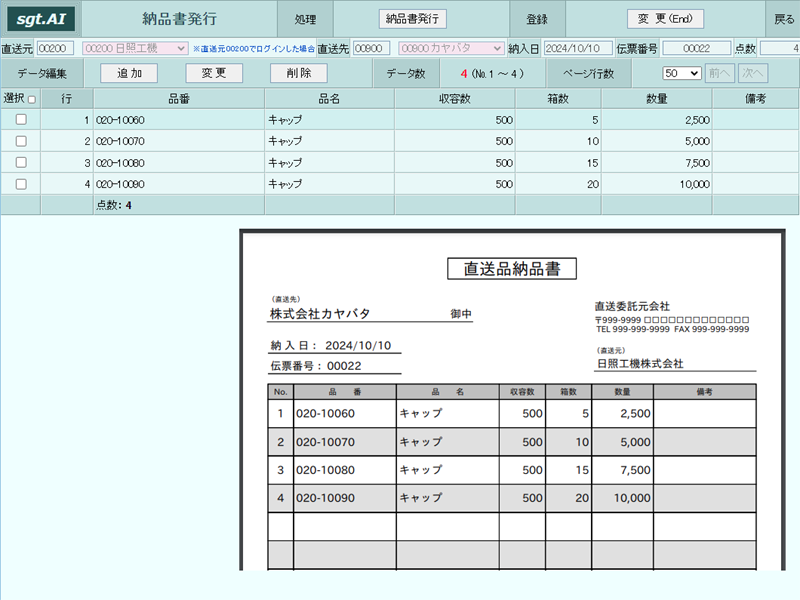Screen dimensions: 800x600
Task: Click the 品番 column header
Action: pyautogui.click(x=179, y=98)
